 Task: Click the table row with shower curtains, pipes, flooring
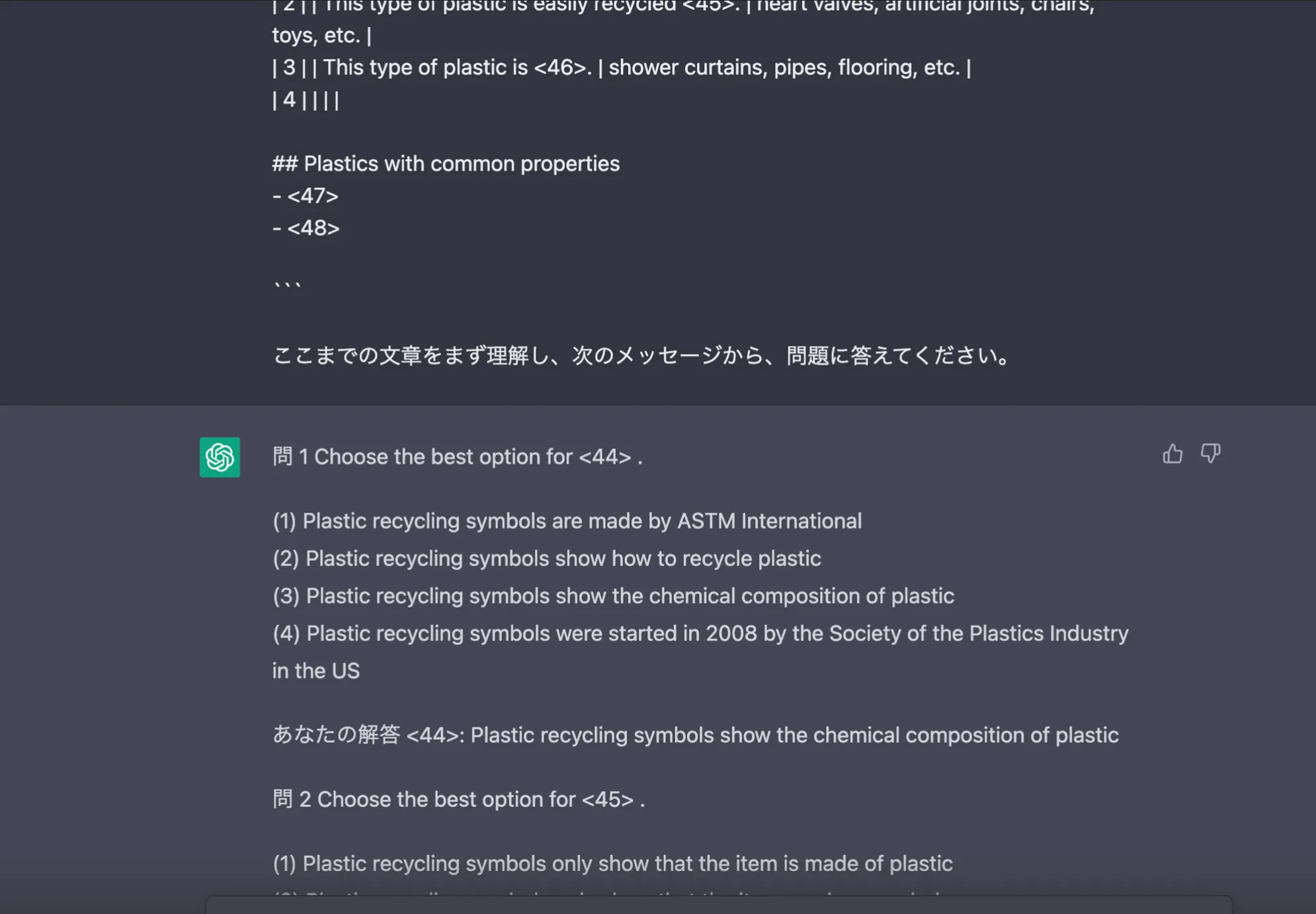coord(622,67)
